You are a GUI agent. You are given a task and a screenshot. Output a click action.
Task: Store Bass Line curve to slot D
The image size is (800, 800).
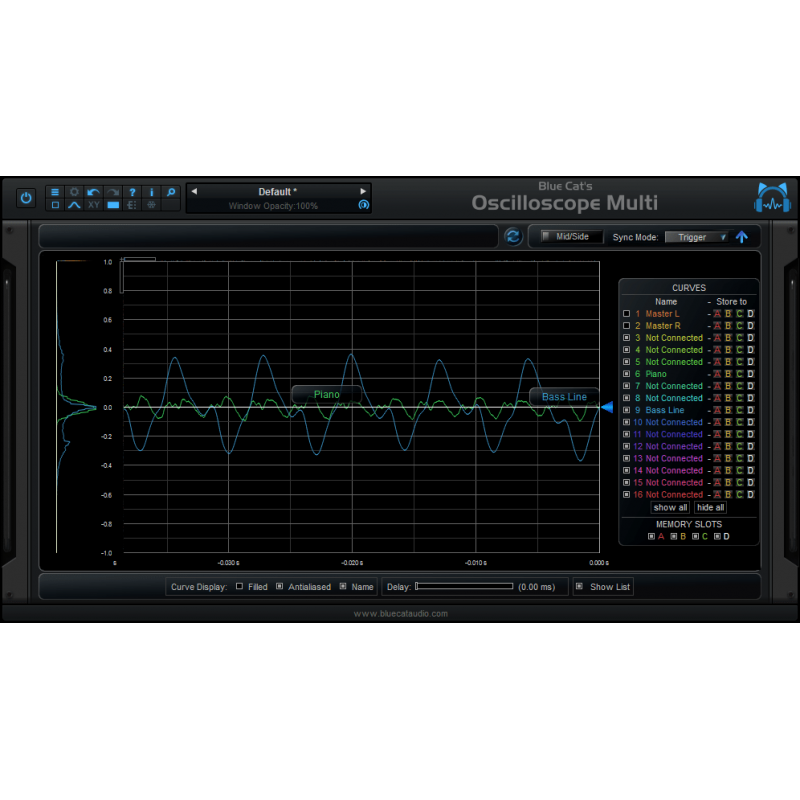click(x=749, y=410)
